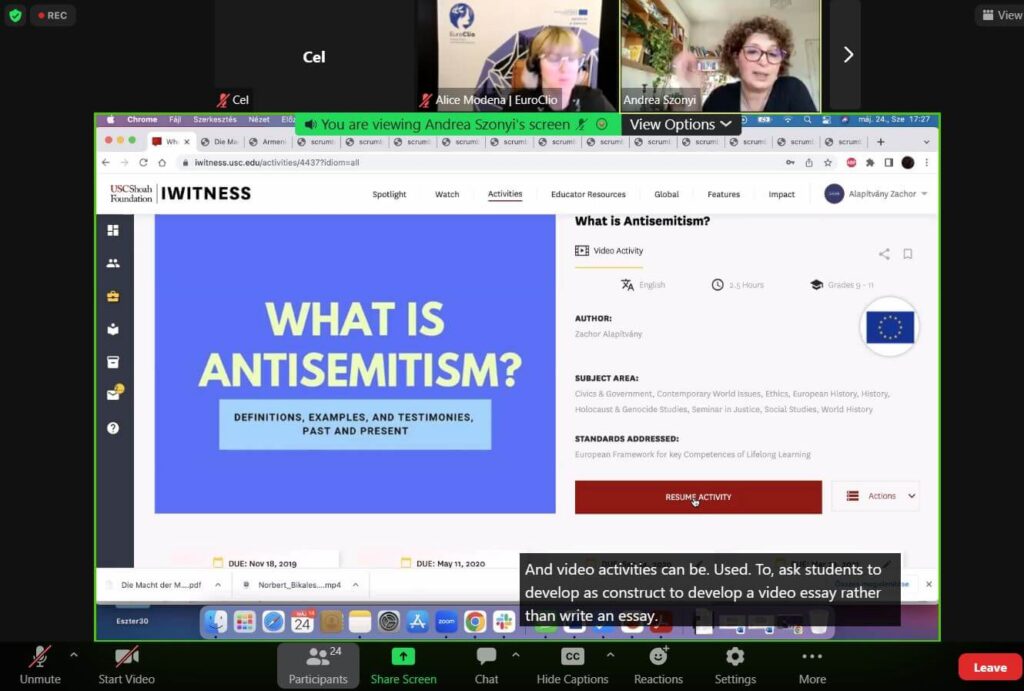Screen dimensions: 1024x691
Task: Open the View Options dropdown
Action: (x=680, y=124)
